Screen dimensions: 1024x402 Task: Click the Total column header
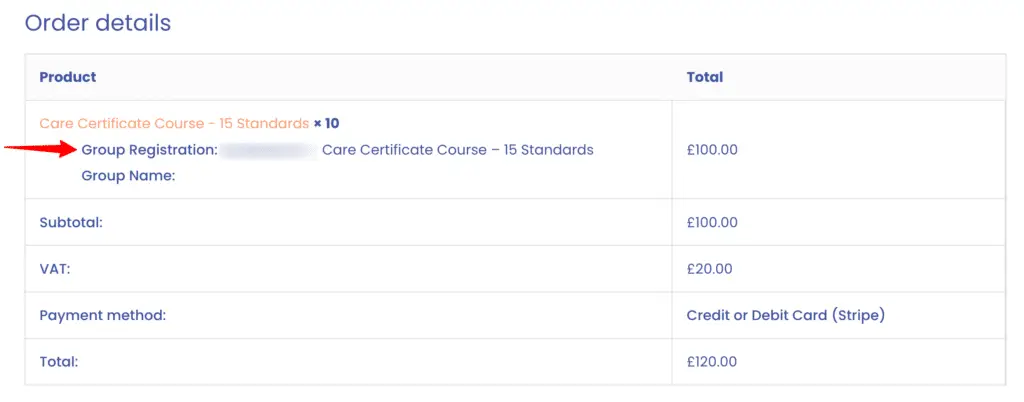click(x=705, y=77)
